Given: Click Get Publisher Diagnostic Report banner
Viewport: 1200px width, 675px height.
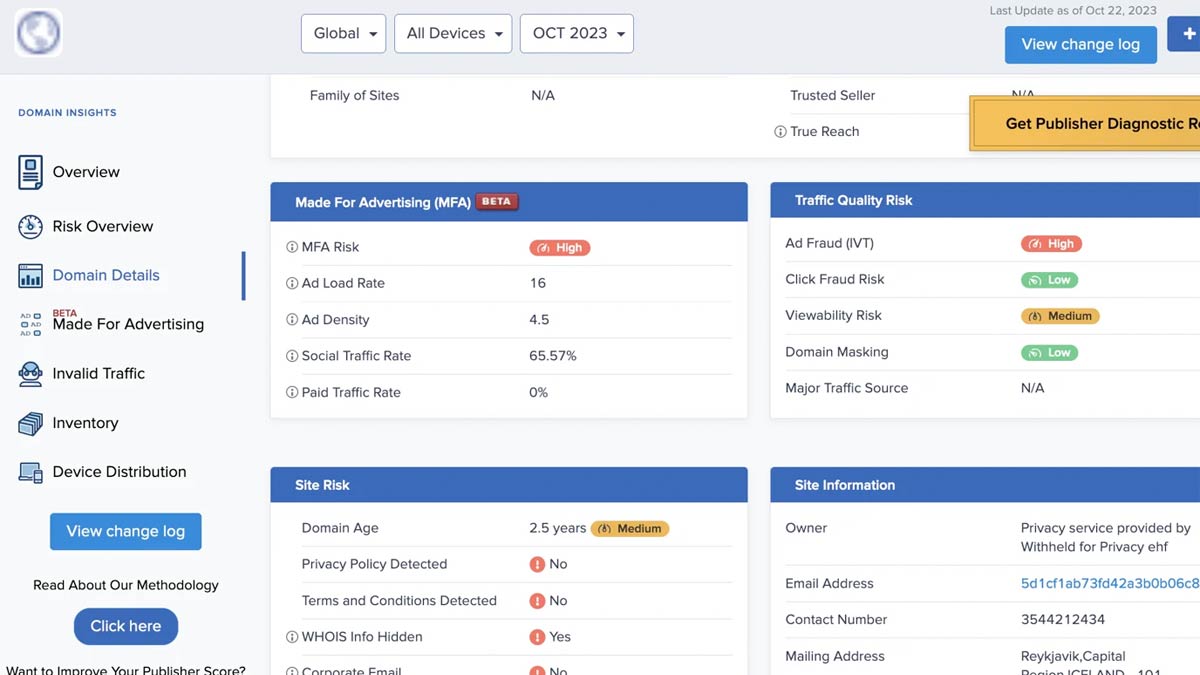Looking at the screenshot, I should [x=1090, y=124].
